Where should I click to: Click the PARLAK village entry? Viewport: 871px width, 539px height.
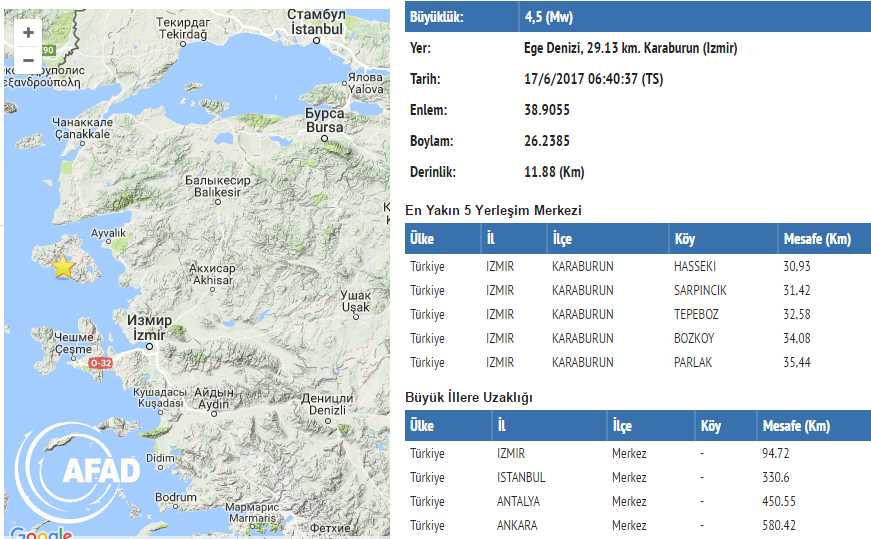coord(693,362)
